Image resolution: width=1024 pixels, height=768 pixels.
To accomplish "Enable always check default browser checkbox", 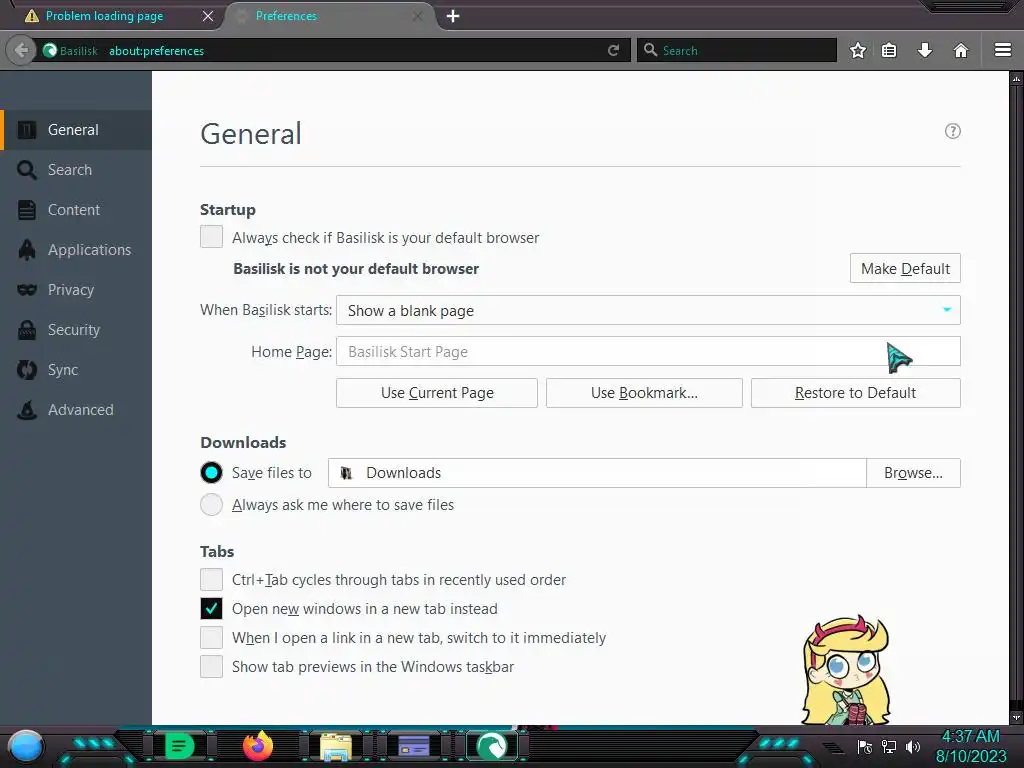I will (x=211, y=237).
